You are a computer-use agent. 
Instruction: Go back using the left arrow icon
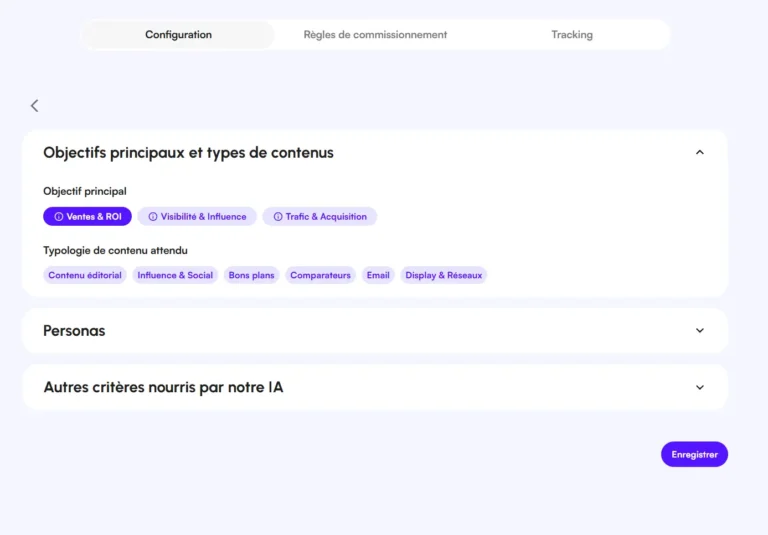click(x=34, y=105)
